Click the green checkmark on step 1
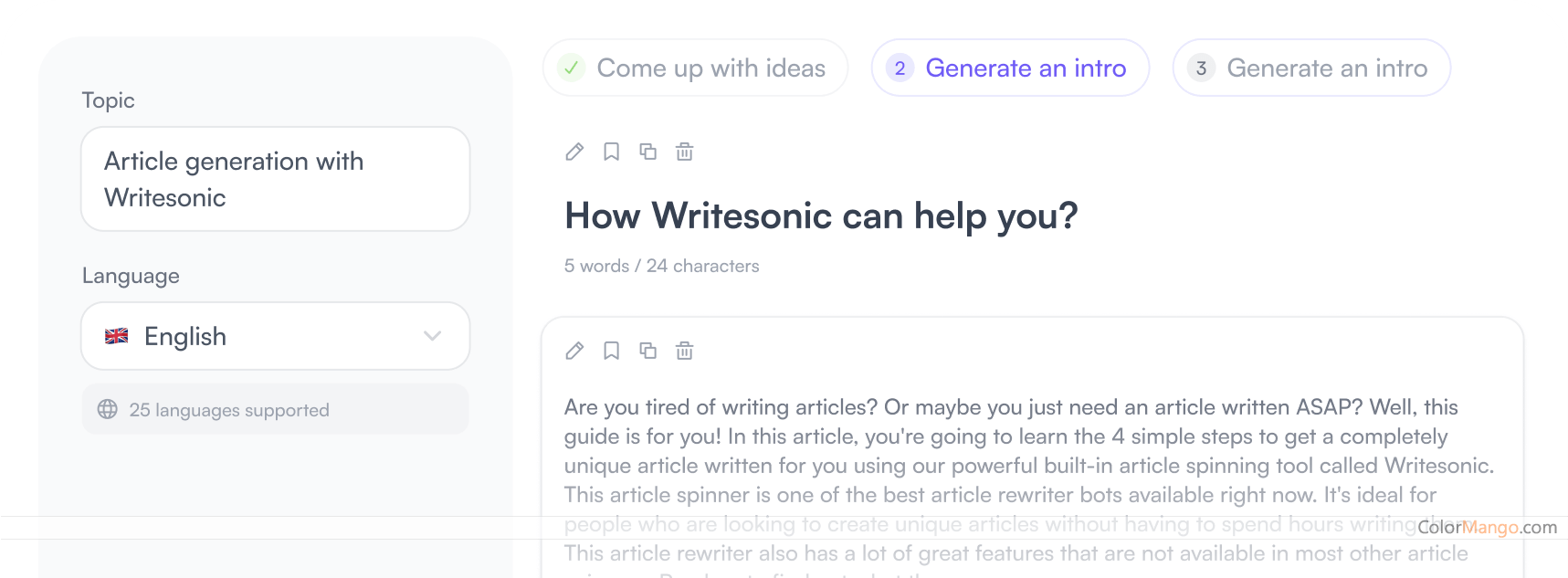Screen dimensions: 1568x578 (572, 68)
